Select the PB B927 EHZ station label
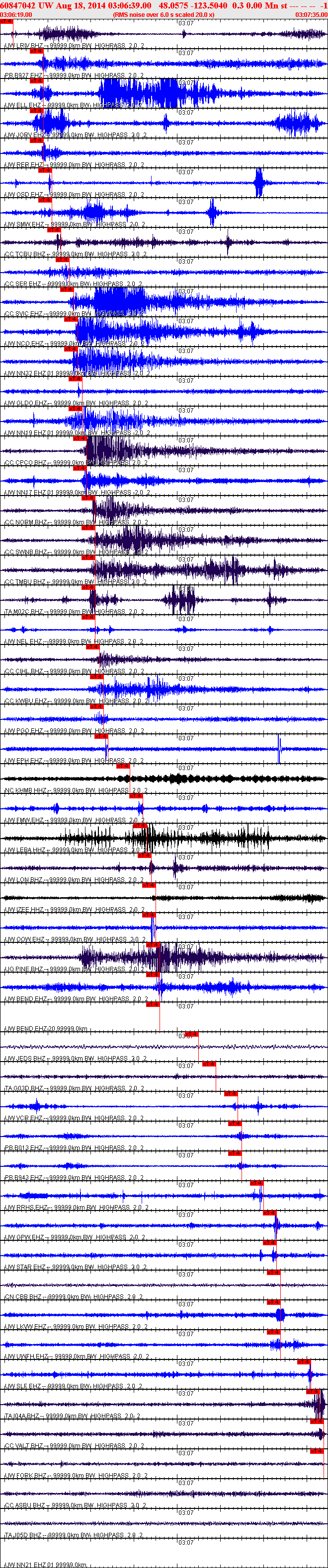This screenshot has height=1568, width=328. pos(75,75)
